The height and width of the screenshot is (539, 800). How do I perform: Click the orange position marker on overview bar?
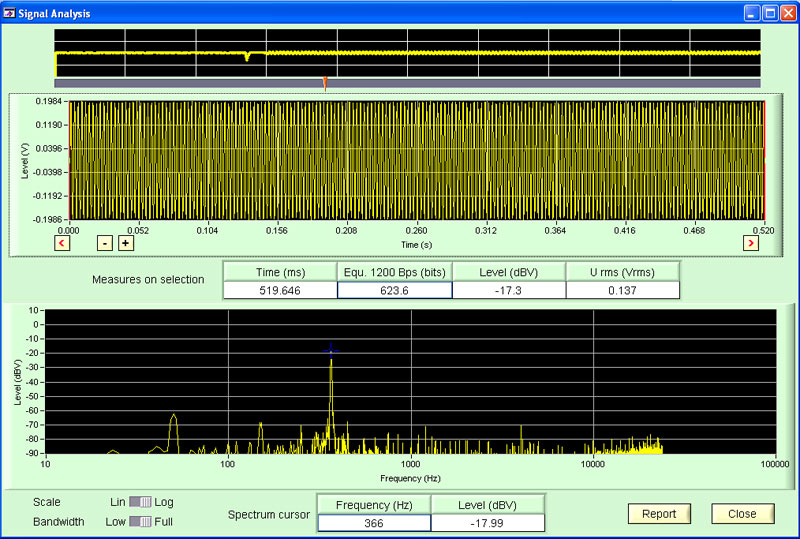[325, 83]
